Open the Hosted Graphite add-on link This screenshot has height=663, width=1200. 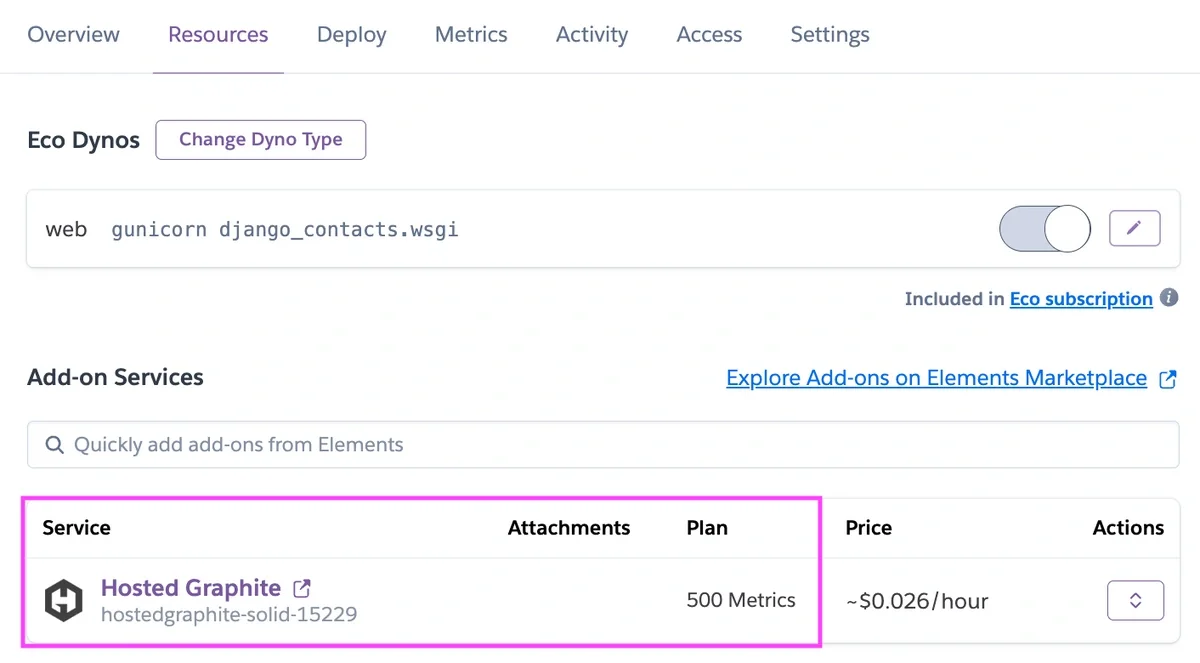tap(191, 587)
